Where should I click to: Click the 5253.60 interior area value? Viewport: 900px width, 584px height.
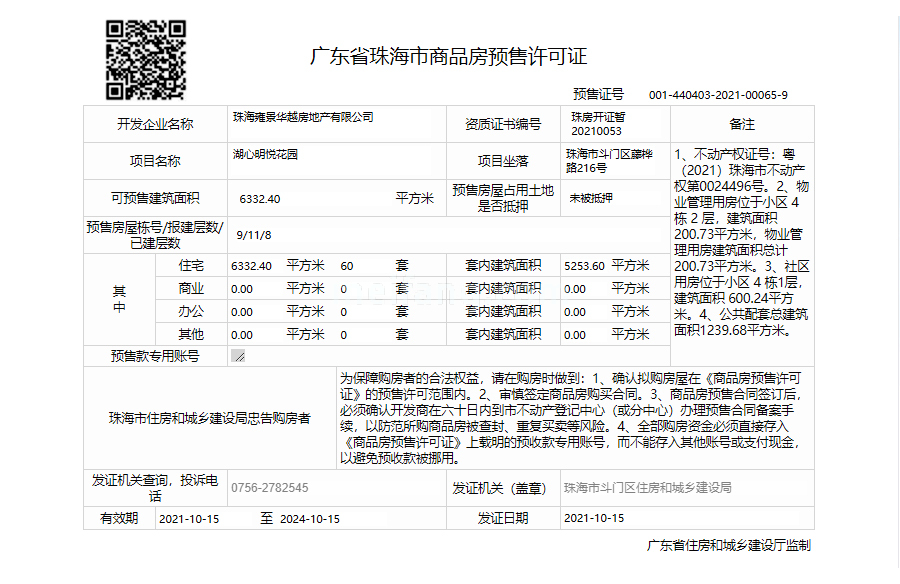pyautogui.click(x=584, y=266)
